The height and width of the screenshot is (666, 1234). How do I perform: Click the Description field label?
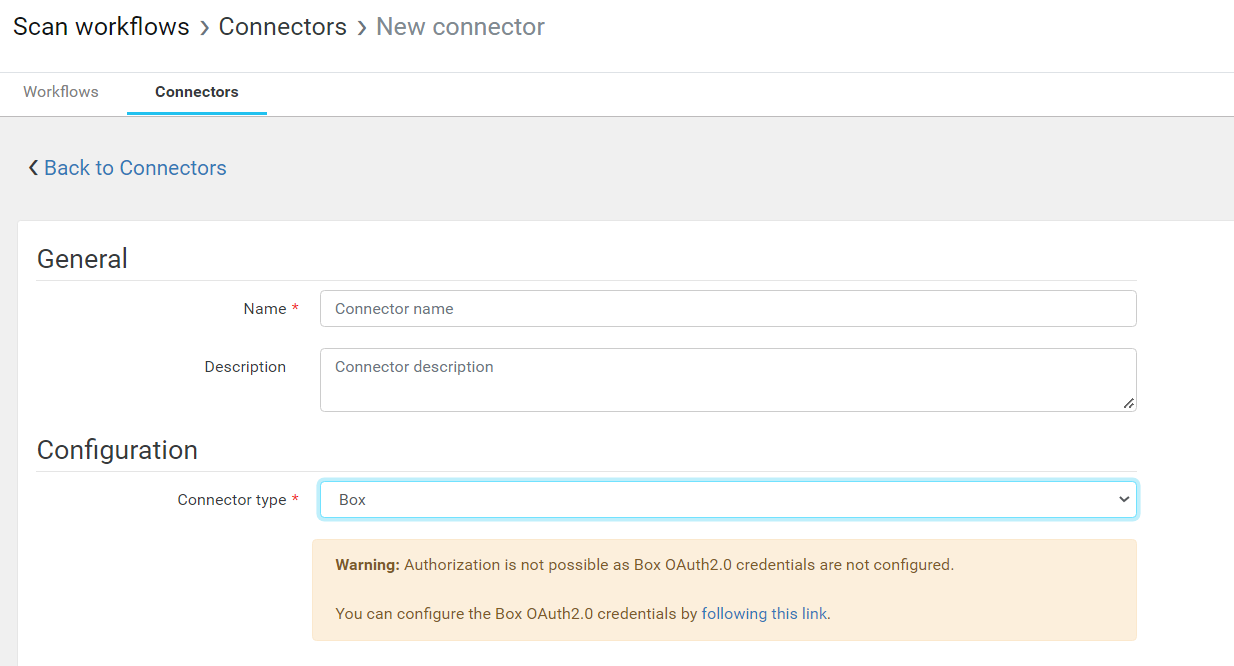(x=245, y=367)
